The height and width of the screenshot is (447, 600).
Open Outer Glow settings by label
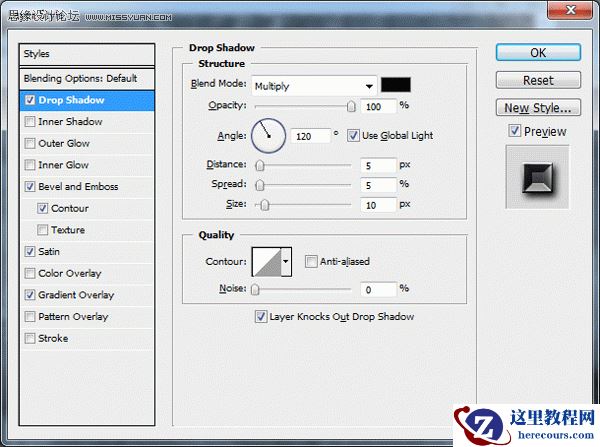[64, 144]
